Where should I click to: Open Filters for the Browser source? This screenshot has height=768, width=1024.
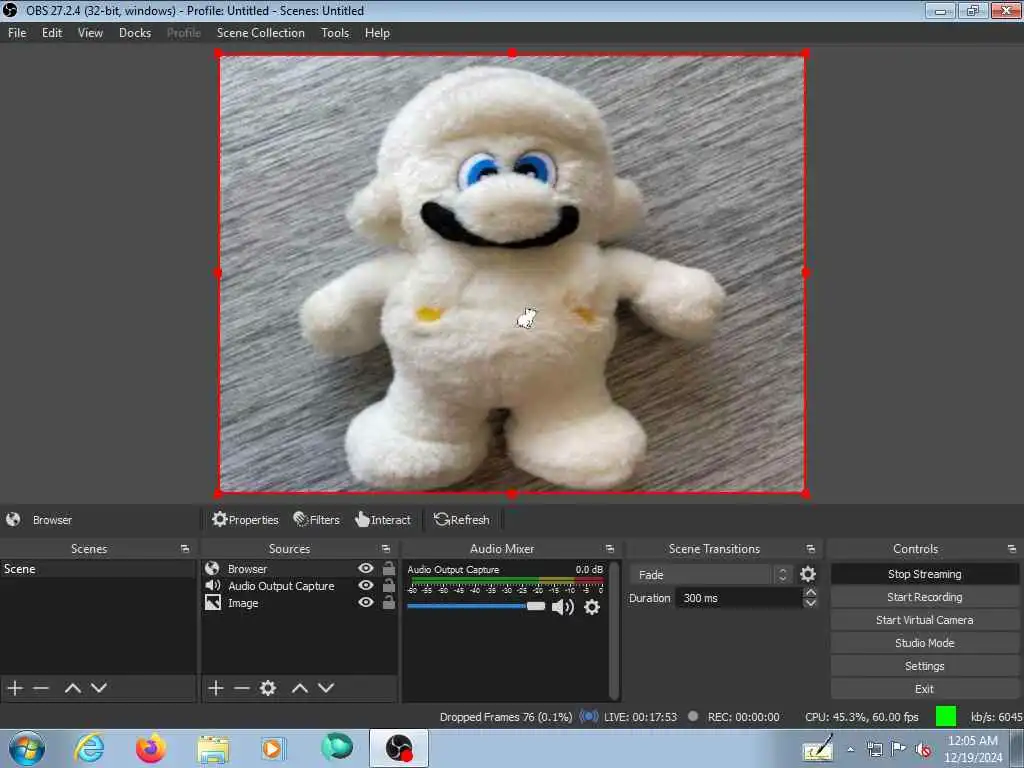(317, 520)
